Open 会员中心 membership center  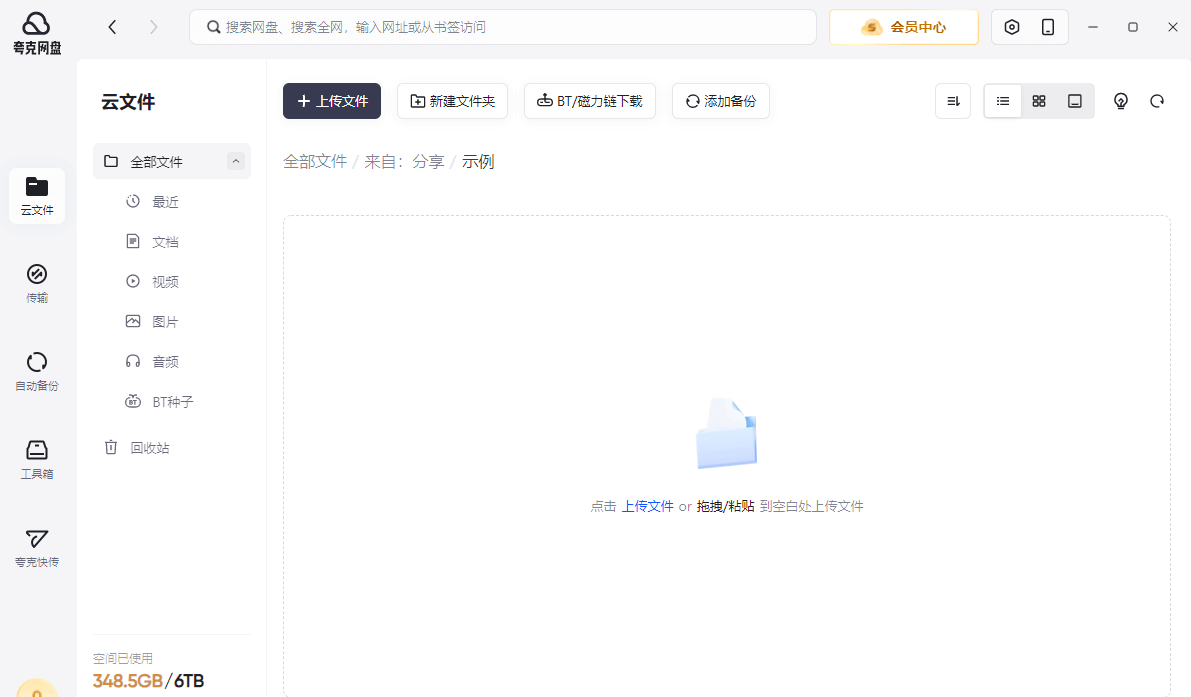click(903, 27)
